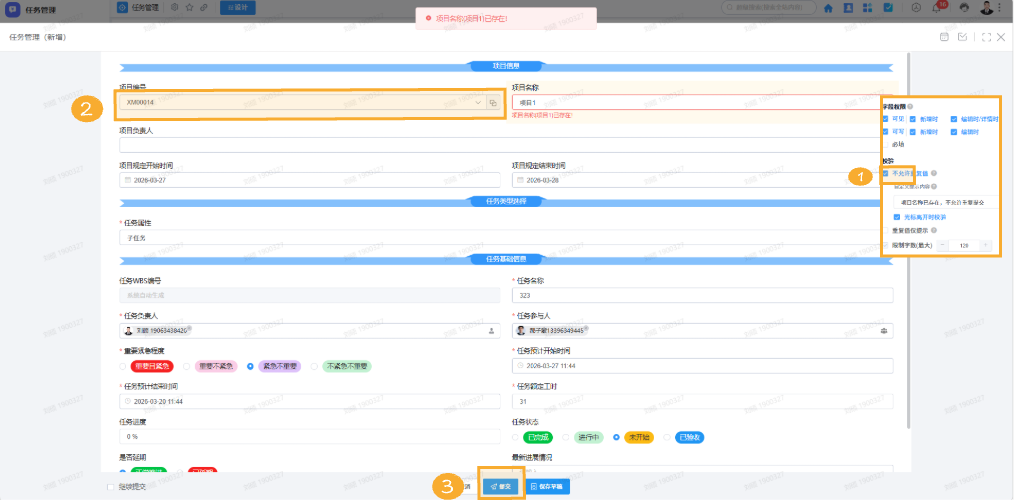This screenshot has height=500, width=1014.
Task: Click the blue 提交 submit button
Action: pyautogui.click(x=501, y=486)
